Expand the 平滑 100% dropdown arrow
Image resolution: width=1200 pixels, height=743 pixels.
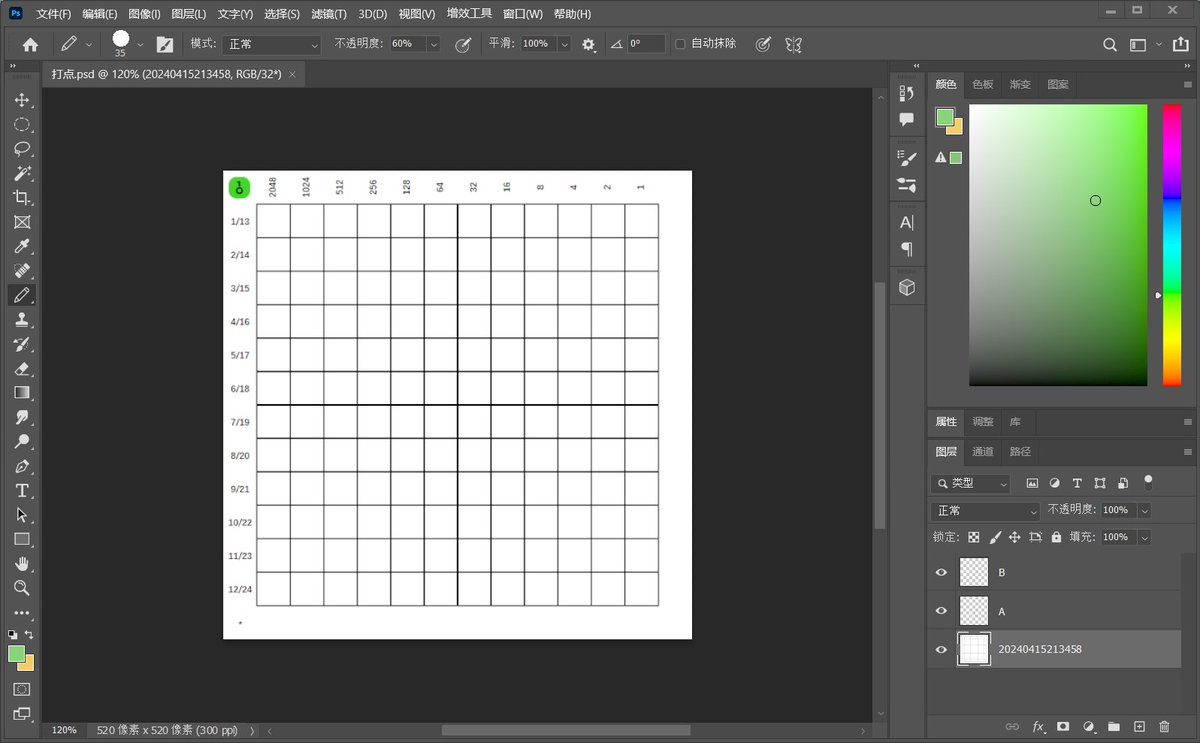click(564, 44)
